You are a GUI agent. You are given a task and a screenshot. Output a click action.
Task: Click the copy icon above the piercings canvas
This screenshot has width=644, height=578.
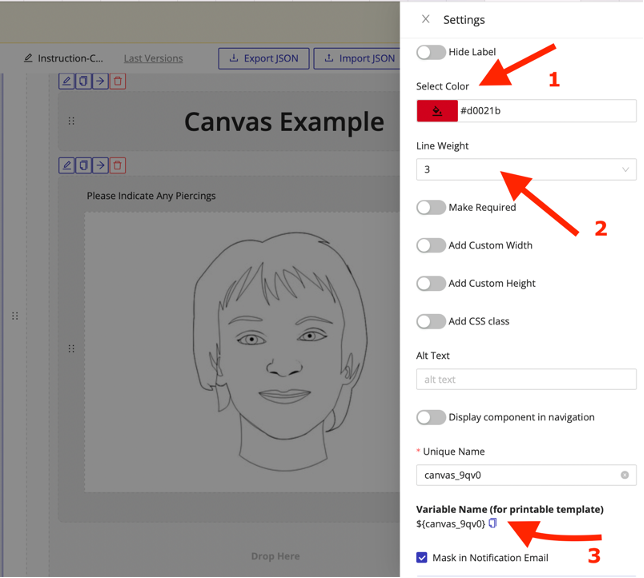(x=84, y=165)
